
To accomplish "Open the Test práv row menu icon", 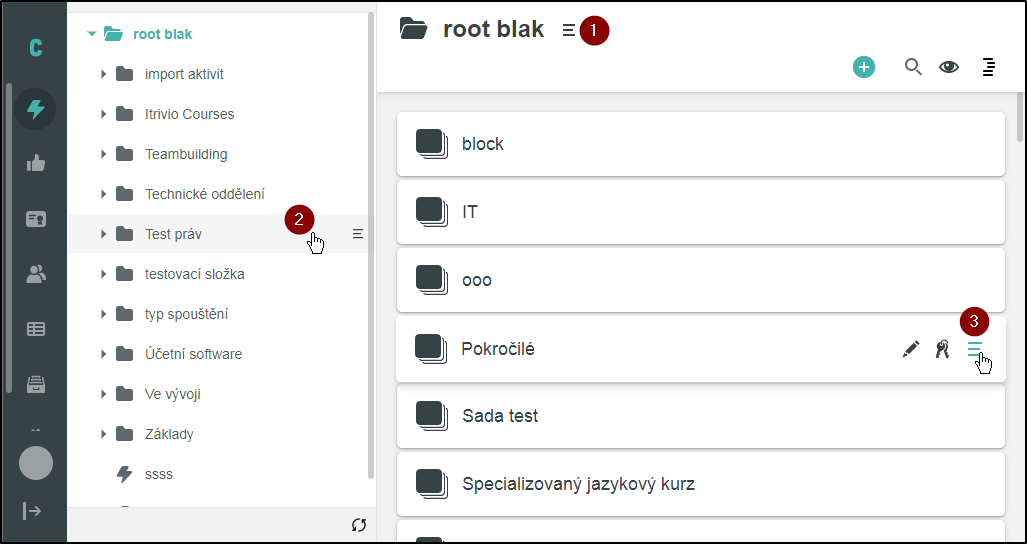I will coord(357,234).
